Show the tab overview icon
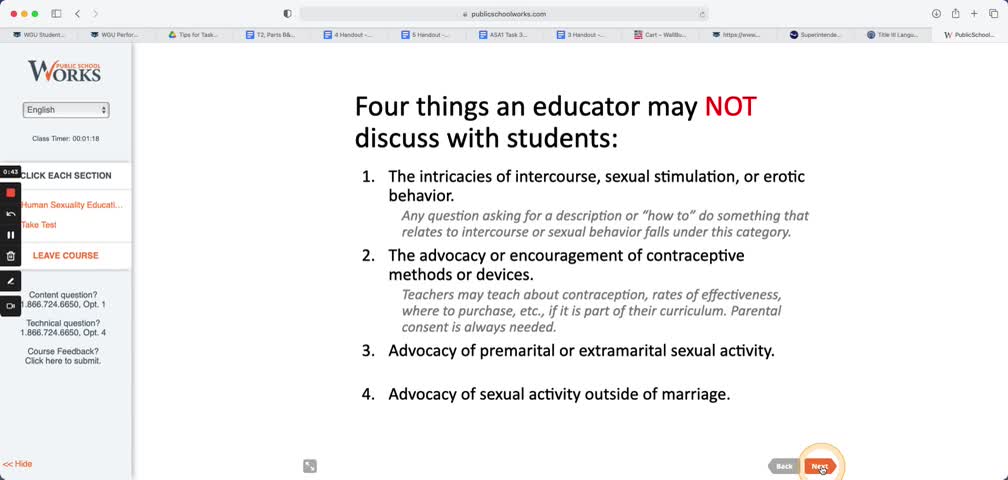 (993, 13)
